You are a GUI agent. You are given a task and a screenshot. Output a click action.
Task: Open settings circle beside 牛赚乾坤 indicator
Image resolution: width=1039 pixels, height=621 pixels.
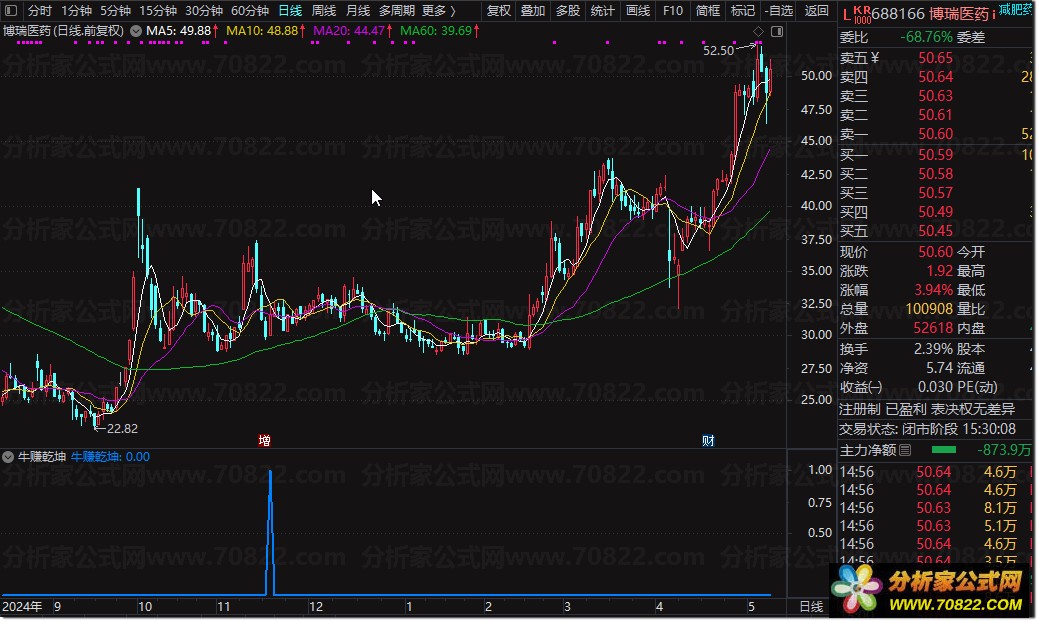8,457
